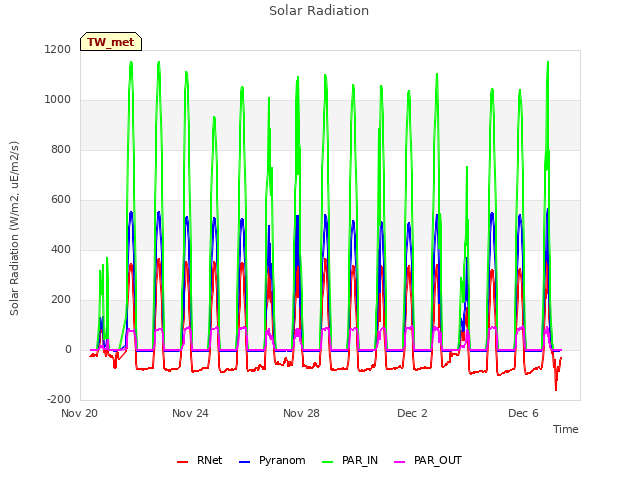Viewport: 640px width, 480px height.
Task: Click the TW_met annotation label
Action: click(x=111, y=42)
